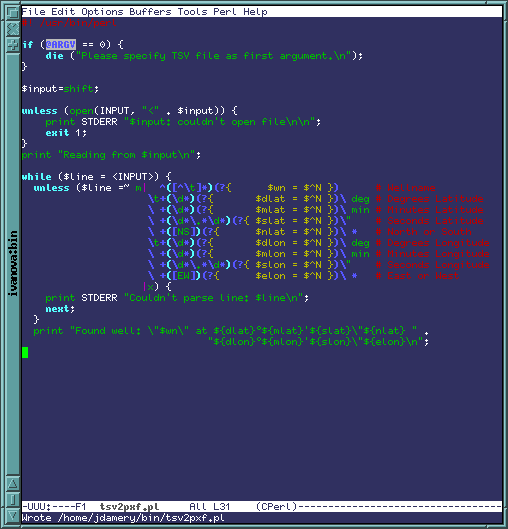Click the '$slon' variable in the regex
Viewport: 508px width, 529px height.
270,265
